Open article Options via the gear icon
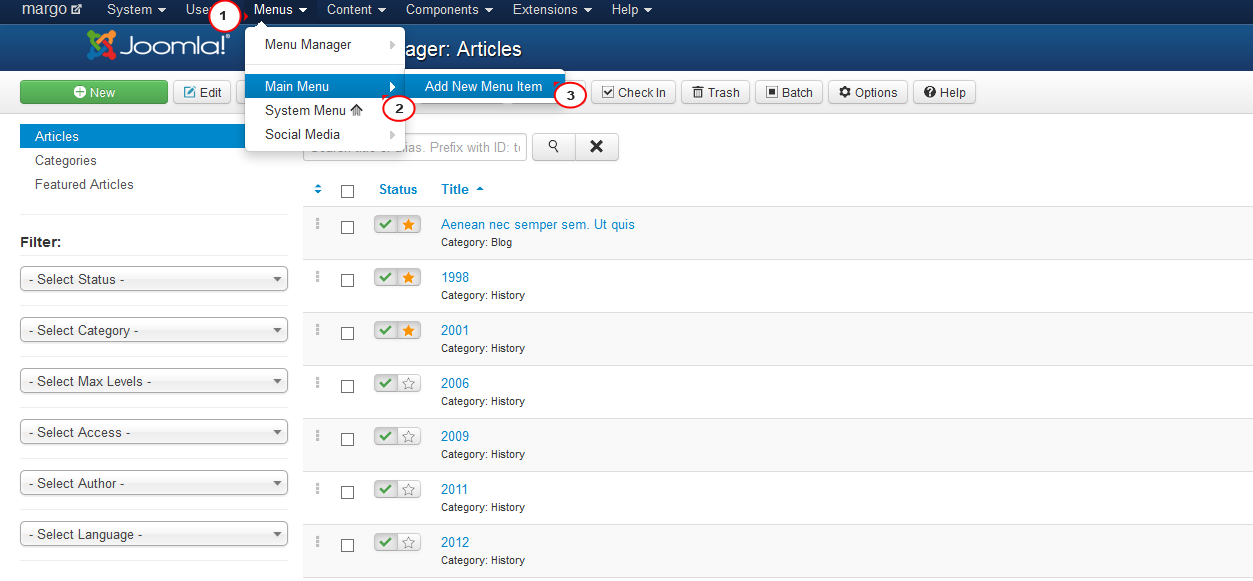Viewport: 1253px width, 581px height. pyautogui.click(x=866, y=92)
